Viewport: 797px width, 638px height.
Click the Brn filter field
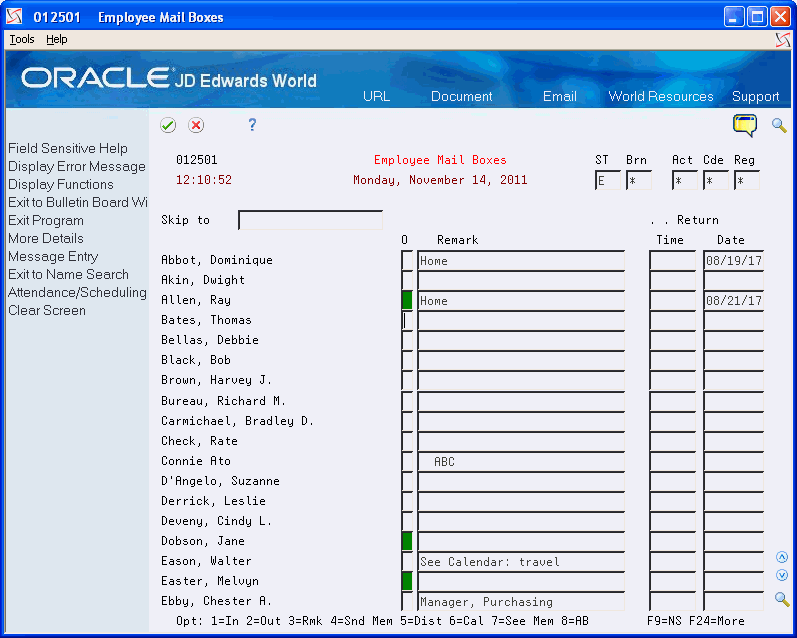point(639,180)
